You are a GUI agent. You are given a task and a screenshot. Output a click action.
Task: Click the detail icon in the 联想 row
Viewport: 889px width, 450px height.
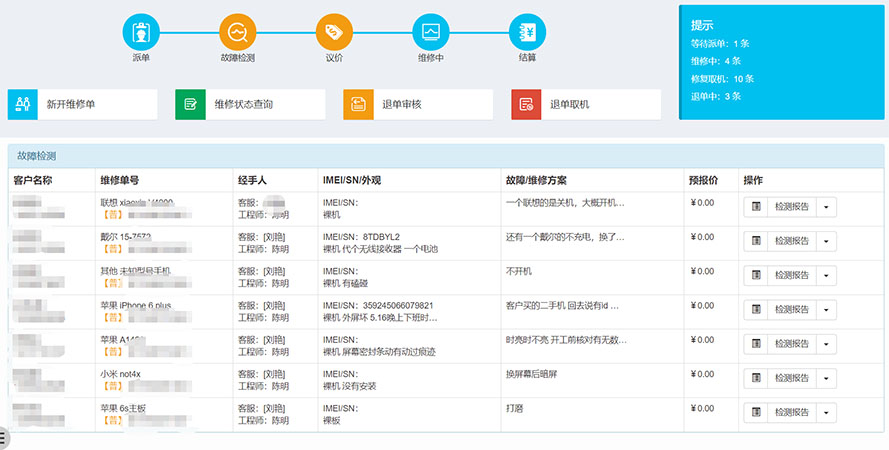tap(756, 207)
